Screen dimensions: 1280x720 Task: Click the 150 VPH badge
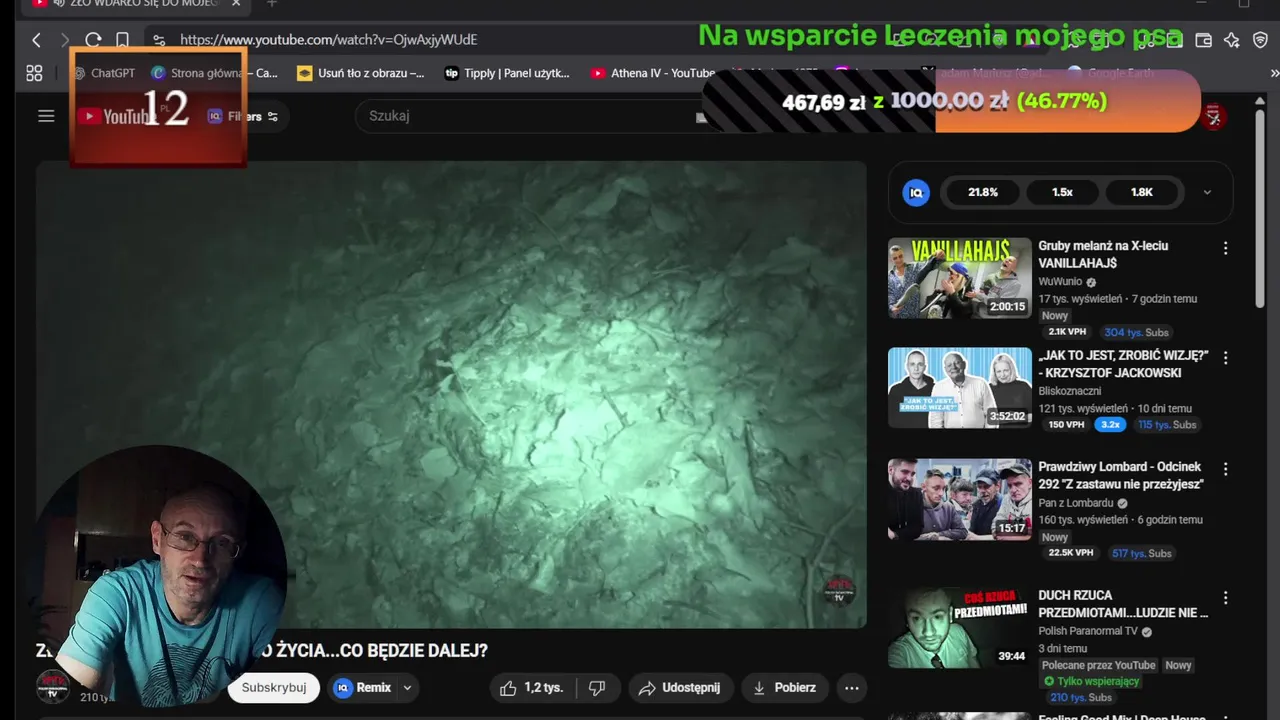pyautogui.click(x=1064, y=424)
